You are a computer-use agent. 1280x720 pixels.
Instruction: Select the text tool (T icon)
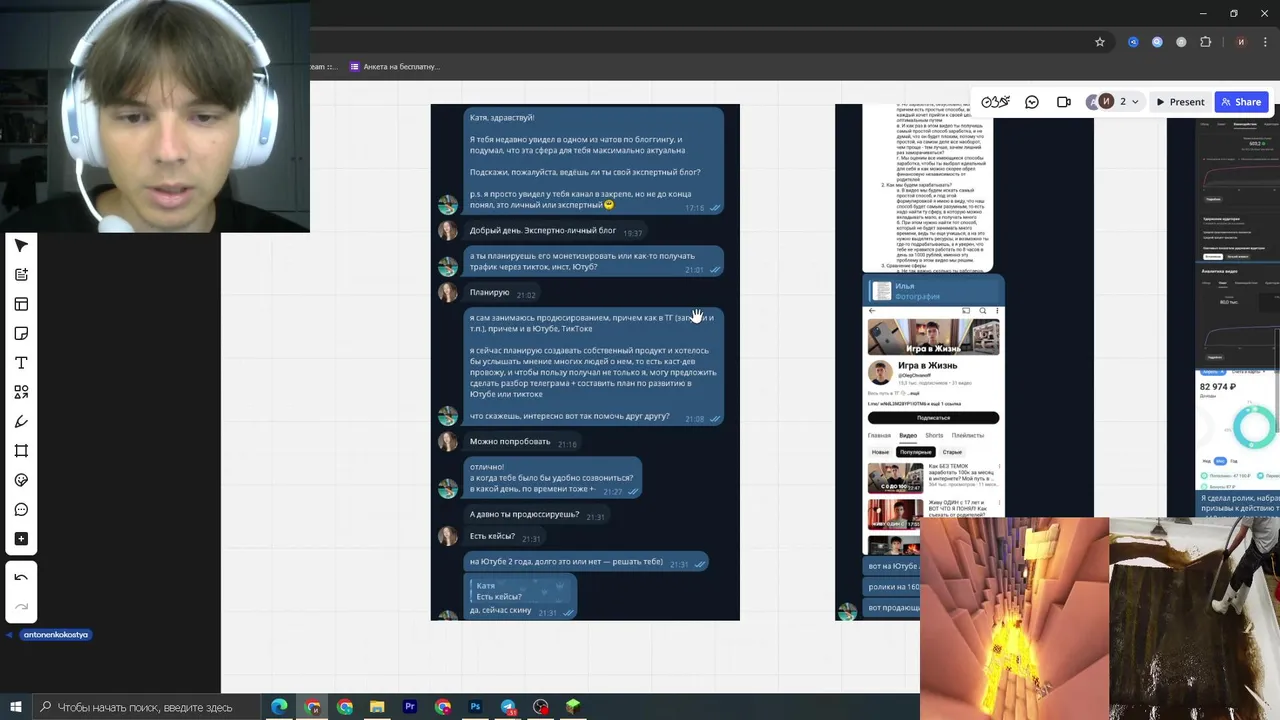[21, 362]
